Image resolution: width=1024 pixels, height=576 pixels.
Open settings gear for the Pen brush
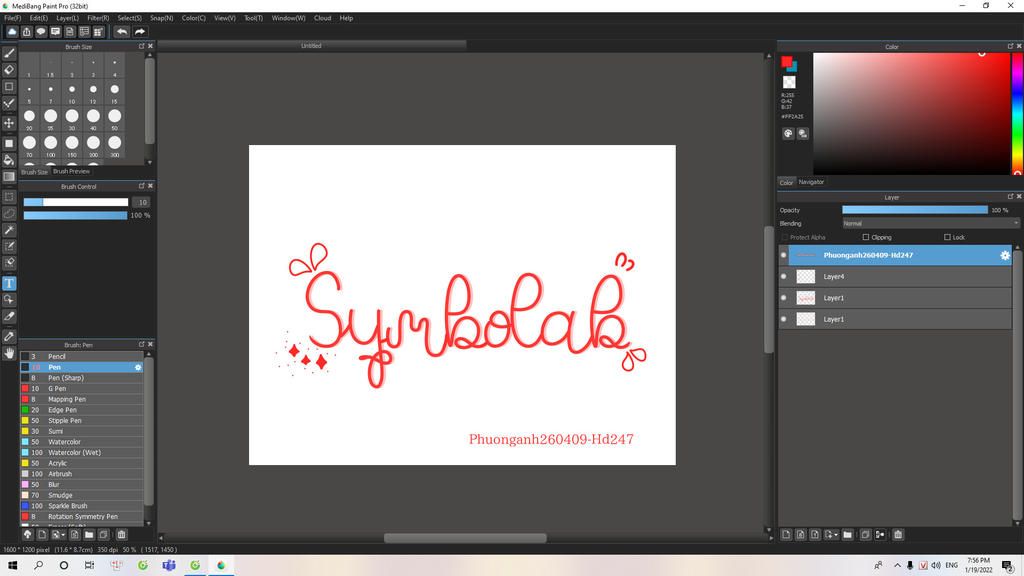(x=138, y=368)
